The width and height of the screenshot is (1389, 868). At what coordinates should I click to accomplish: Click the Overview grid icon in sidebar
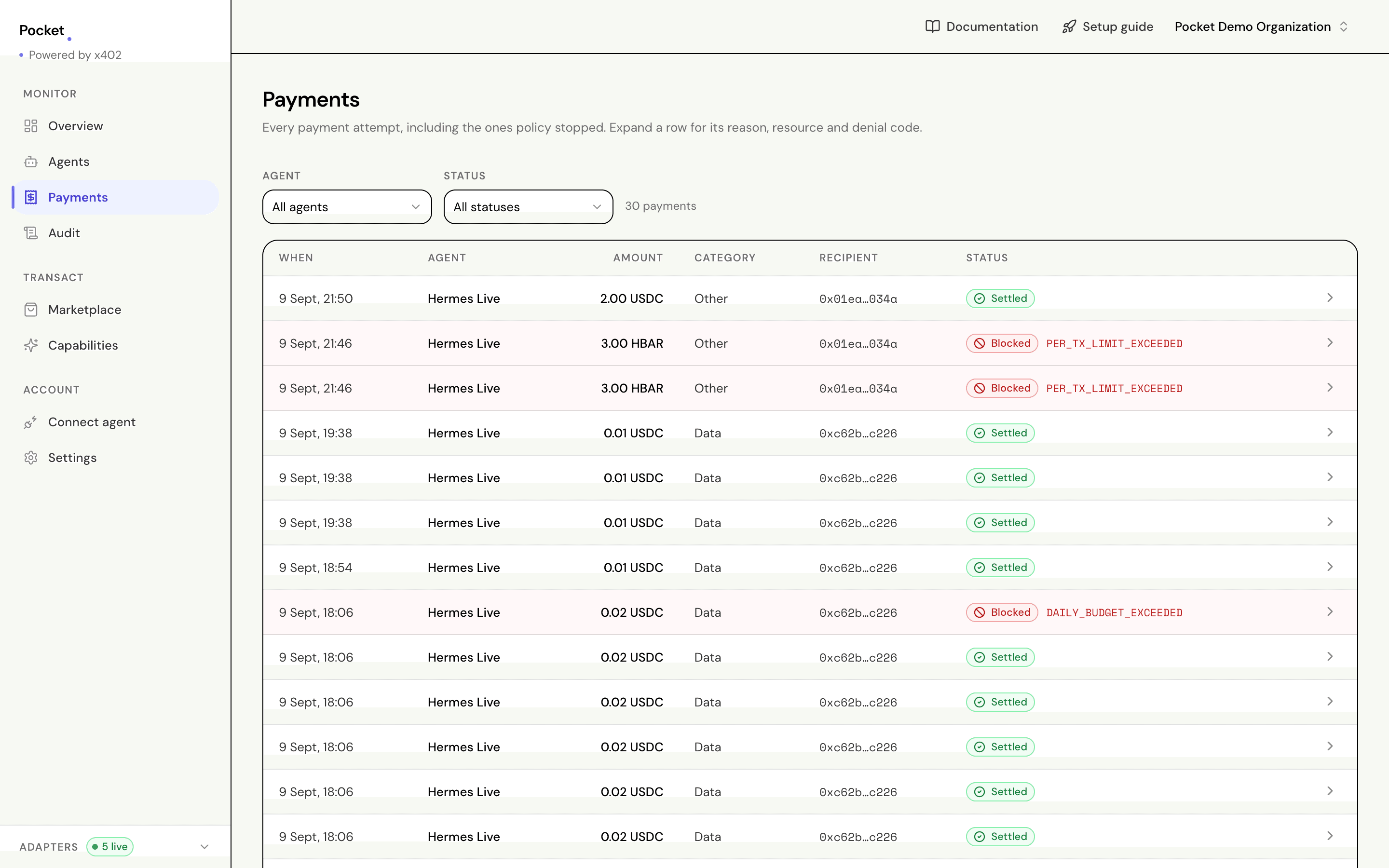pyautogui.click(x=31, y=126)
